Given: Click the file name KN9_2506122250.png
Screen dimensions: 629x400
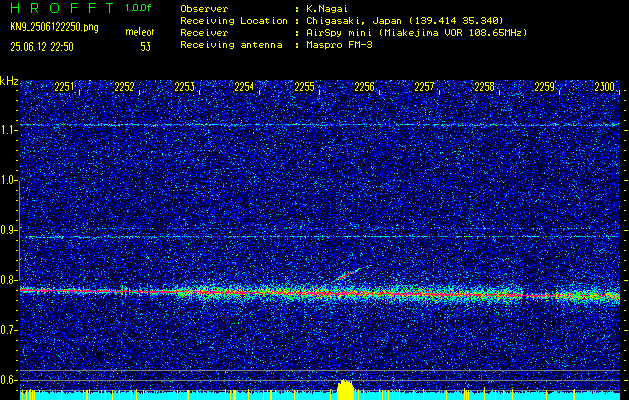Looking at the screenshot, I should (54, 27).
